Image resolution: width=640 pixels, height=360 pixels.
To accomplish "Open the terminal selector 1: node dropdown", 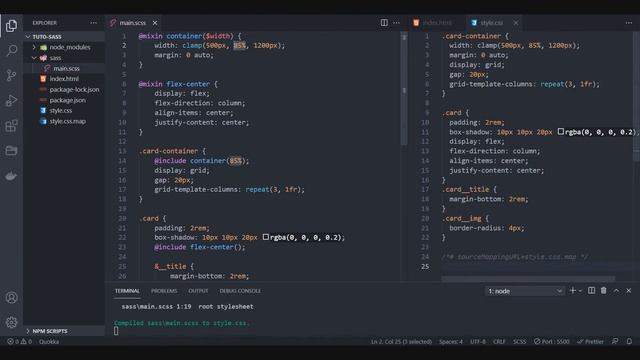I will (x=524, y=291).
